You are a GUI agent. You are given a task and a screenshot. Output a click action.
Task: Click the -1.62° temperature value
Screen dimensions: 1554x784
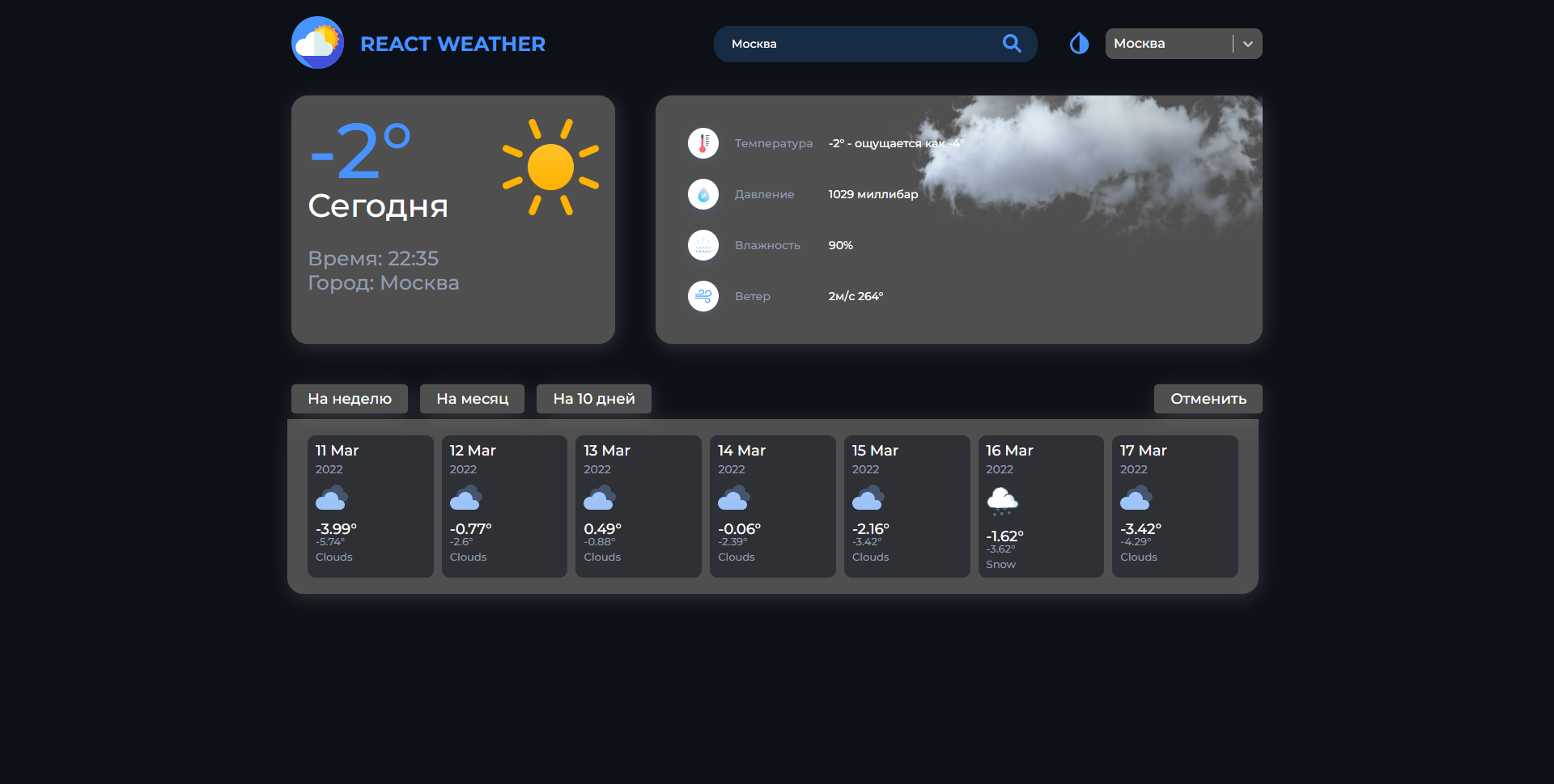coord(1004,536)
